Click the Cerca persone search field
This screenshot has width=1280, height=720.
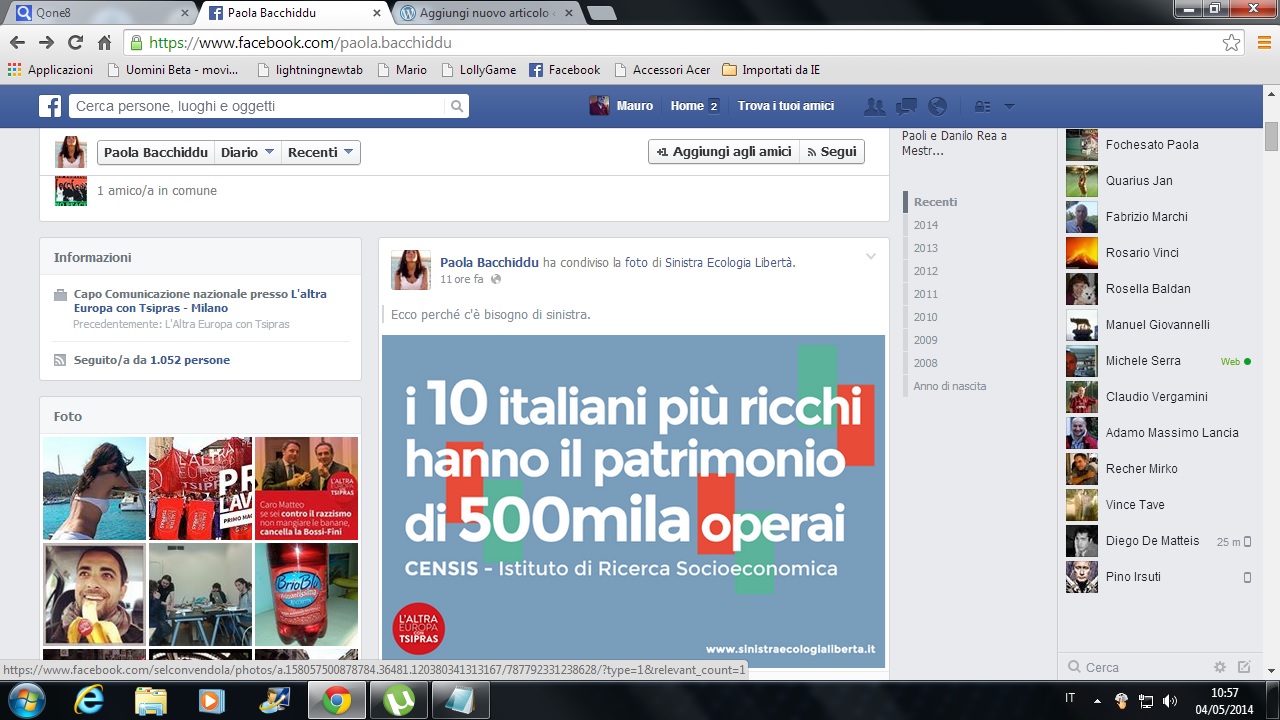pos(258,106)
